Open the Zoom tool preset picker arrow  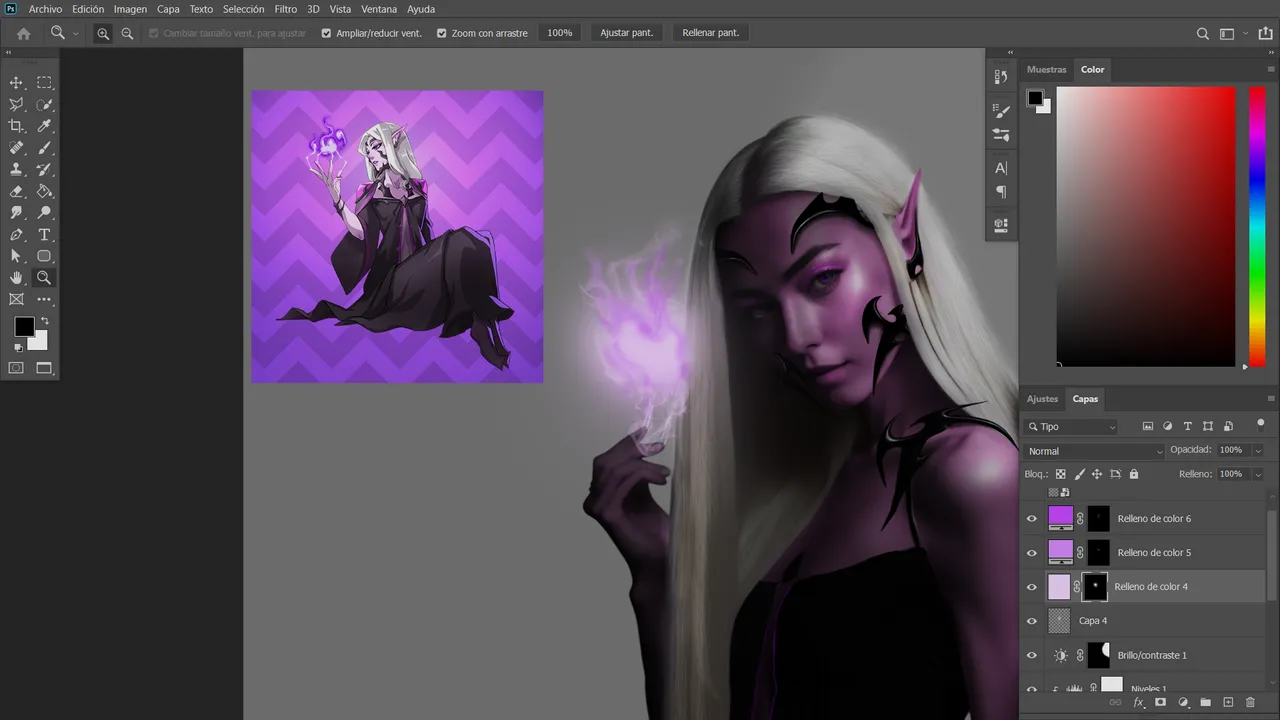75,33
